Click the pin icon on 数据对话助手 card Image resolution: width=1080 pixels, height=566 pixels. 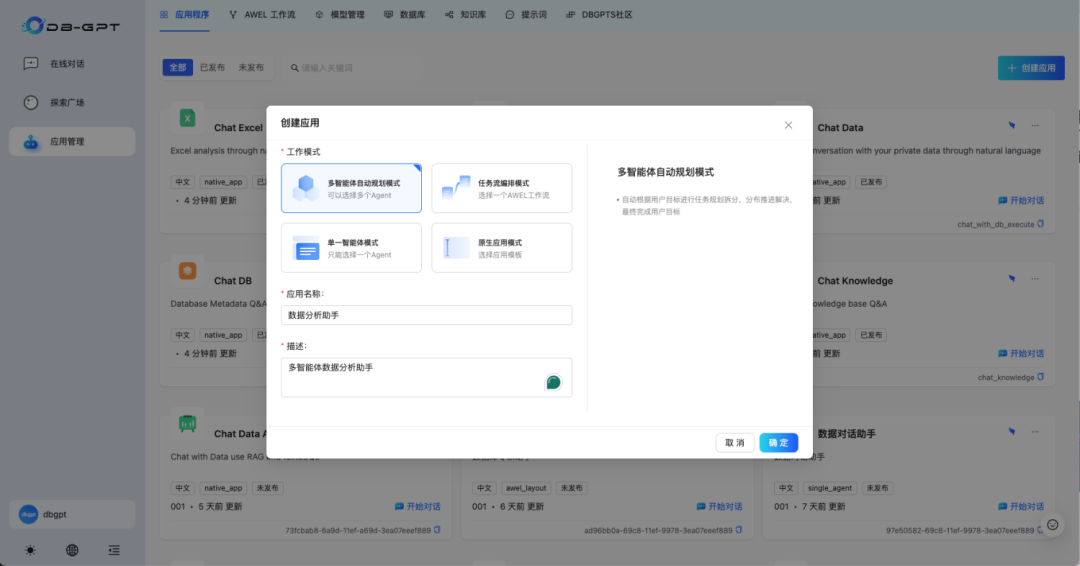[x=1012, y=432]
